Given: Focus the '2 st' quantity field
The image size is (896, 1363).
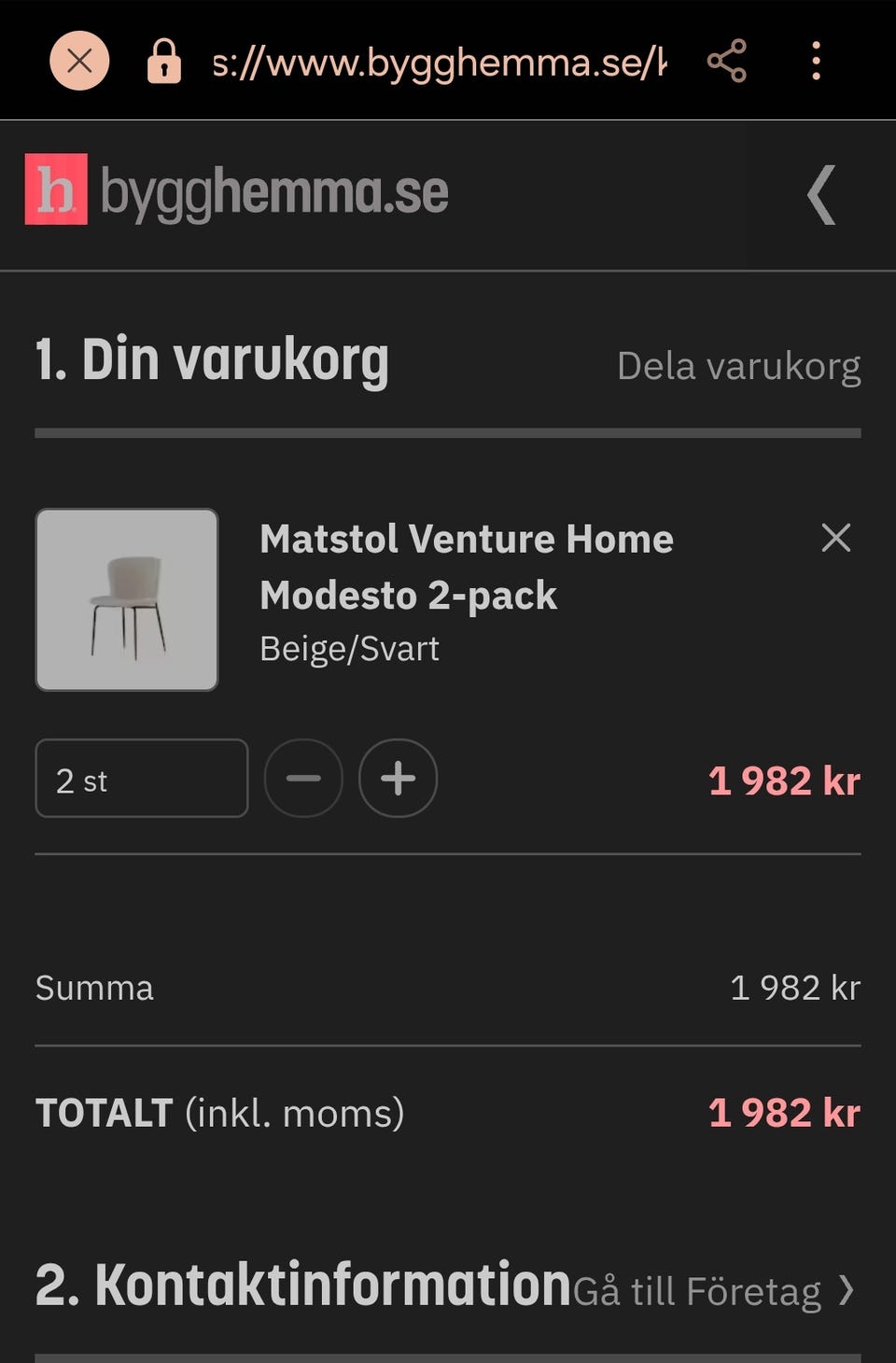Looking at the screenshot, I should [x=142, y=779].
